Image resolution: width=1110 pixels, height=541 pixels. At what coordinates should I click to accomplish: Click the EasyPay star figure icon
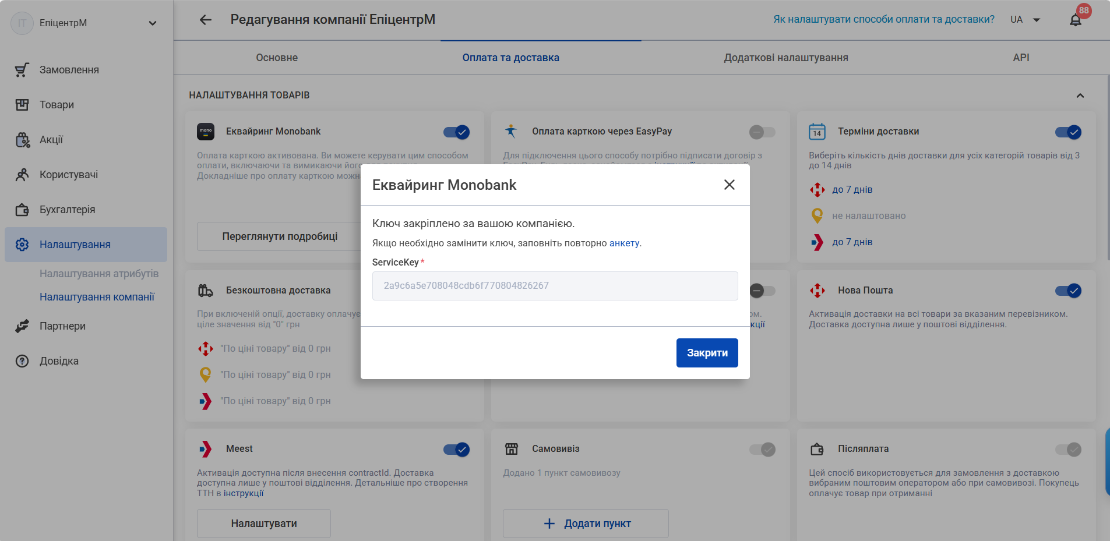(510, 131)
